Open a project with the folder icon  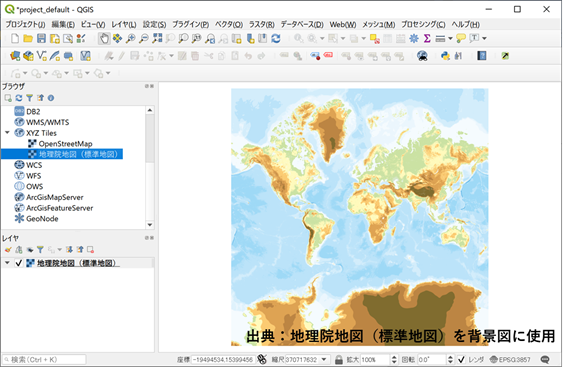[x=28, y=38]
